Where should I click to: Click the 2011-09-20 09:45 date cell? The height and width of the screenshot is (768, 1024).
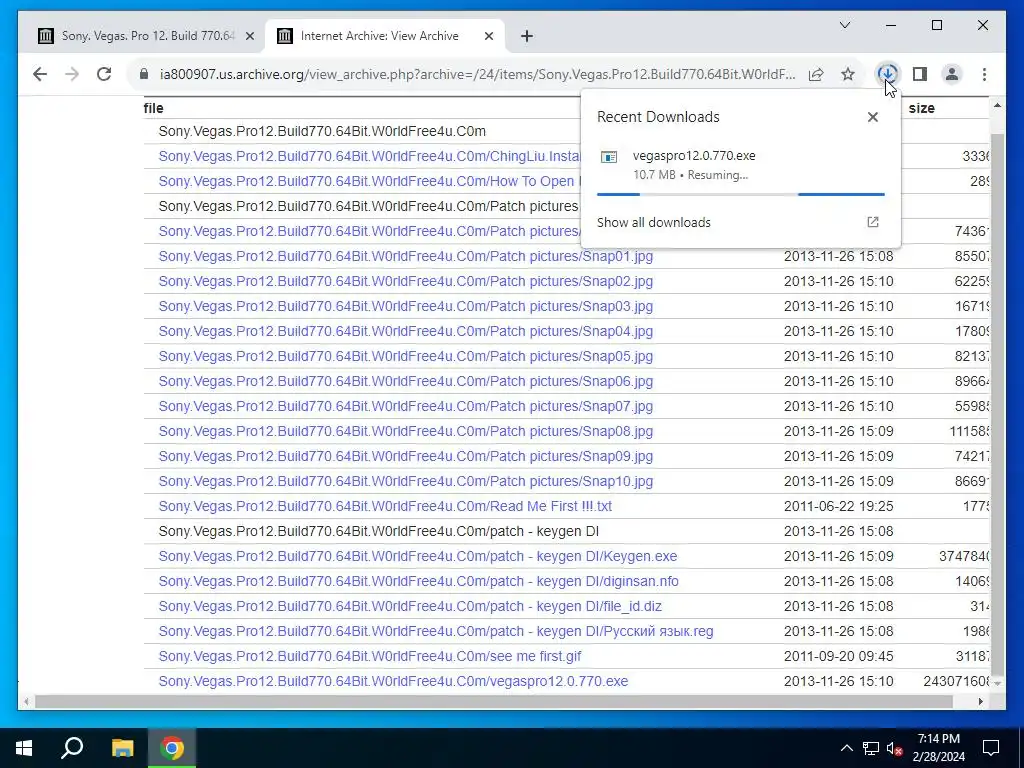tap(839, 656)
